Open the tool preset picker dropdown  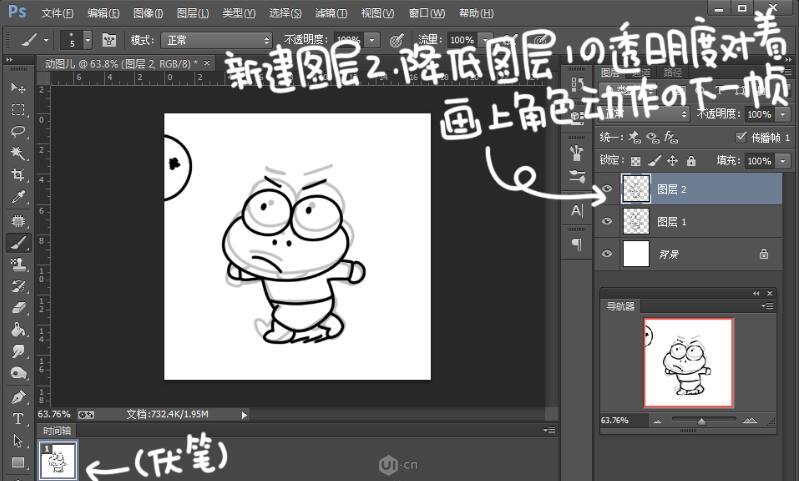46,40
